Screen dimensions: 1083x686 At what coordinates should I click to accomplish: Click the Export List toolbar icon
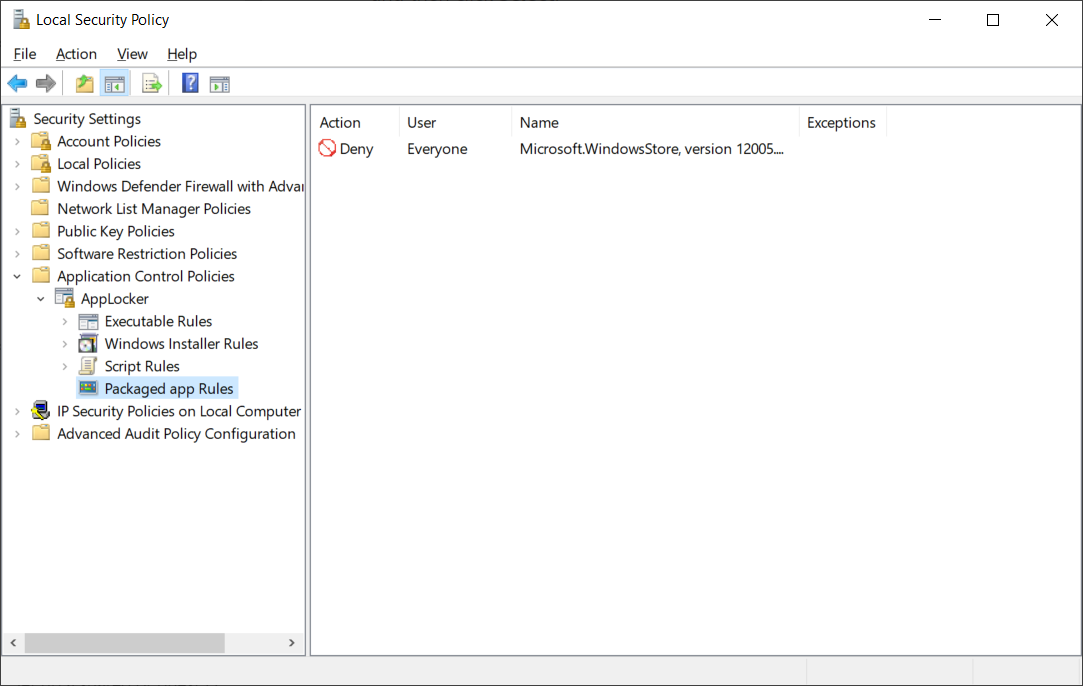click(152, 84)
